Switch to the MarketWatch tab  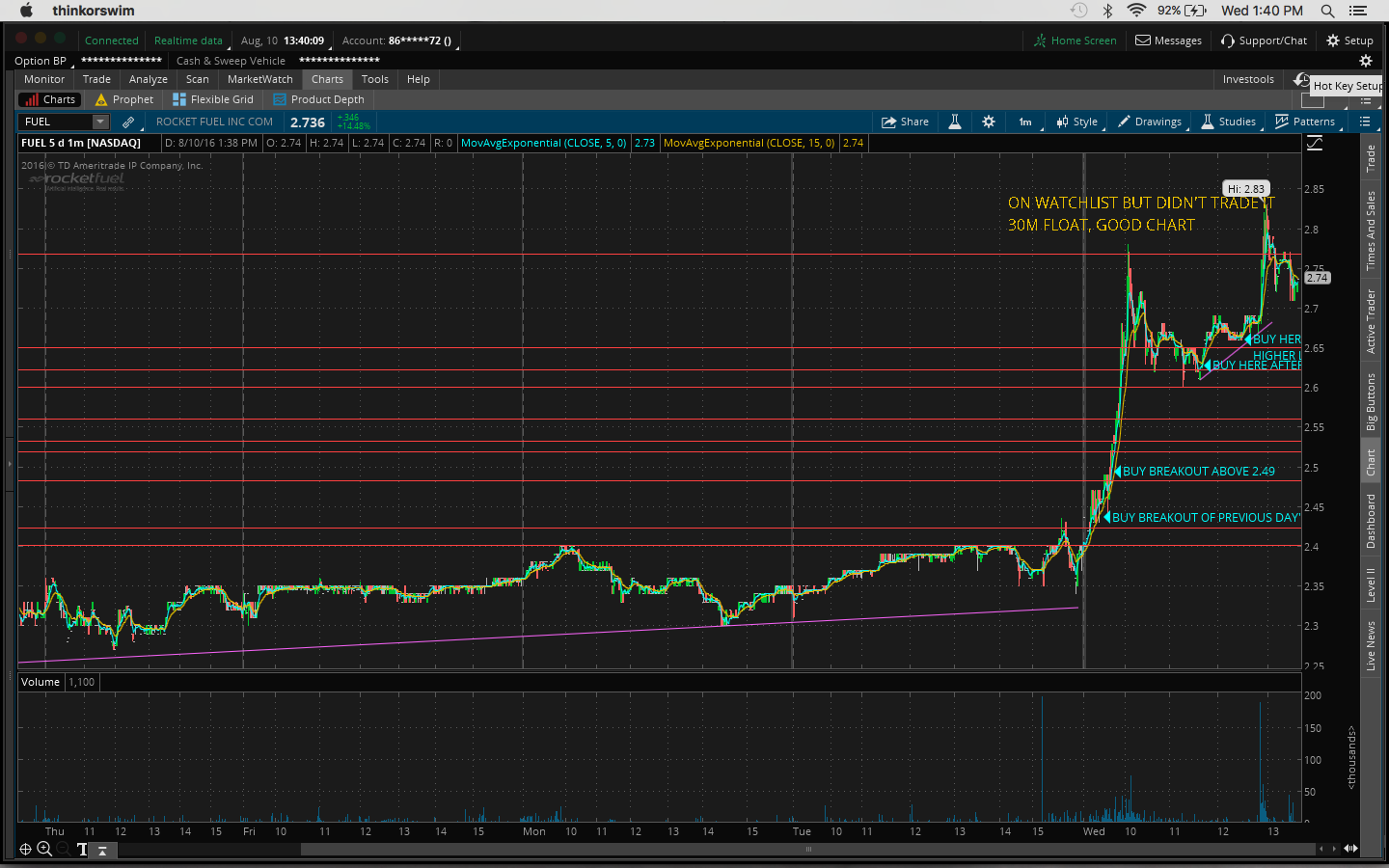[259, 79]
